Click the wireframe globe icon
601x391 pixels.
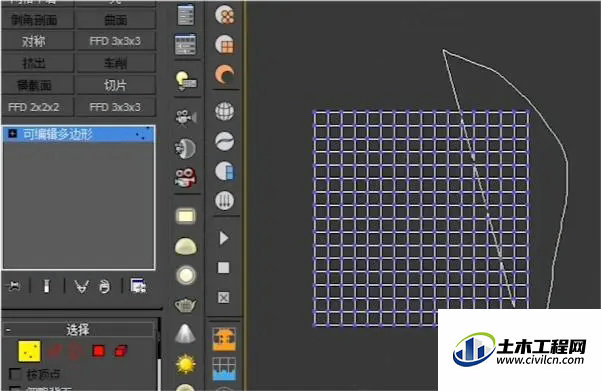pos(225,112)
